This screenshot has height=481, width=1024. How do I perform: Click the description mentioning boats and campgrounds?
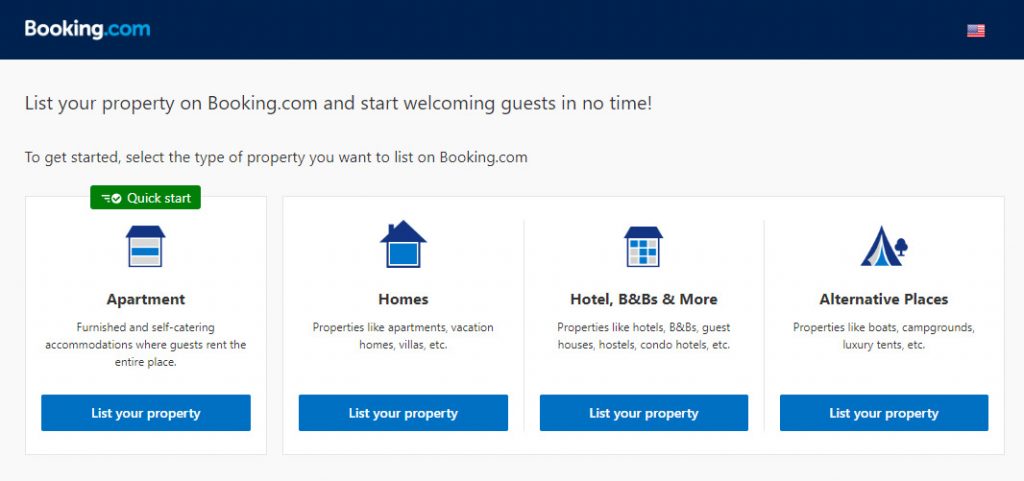tap(883, 336)
